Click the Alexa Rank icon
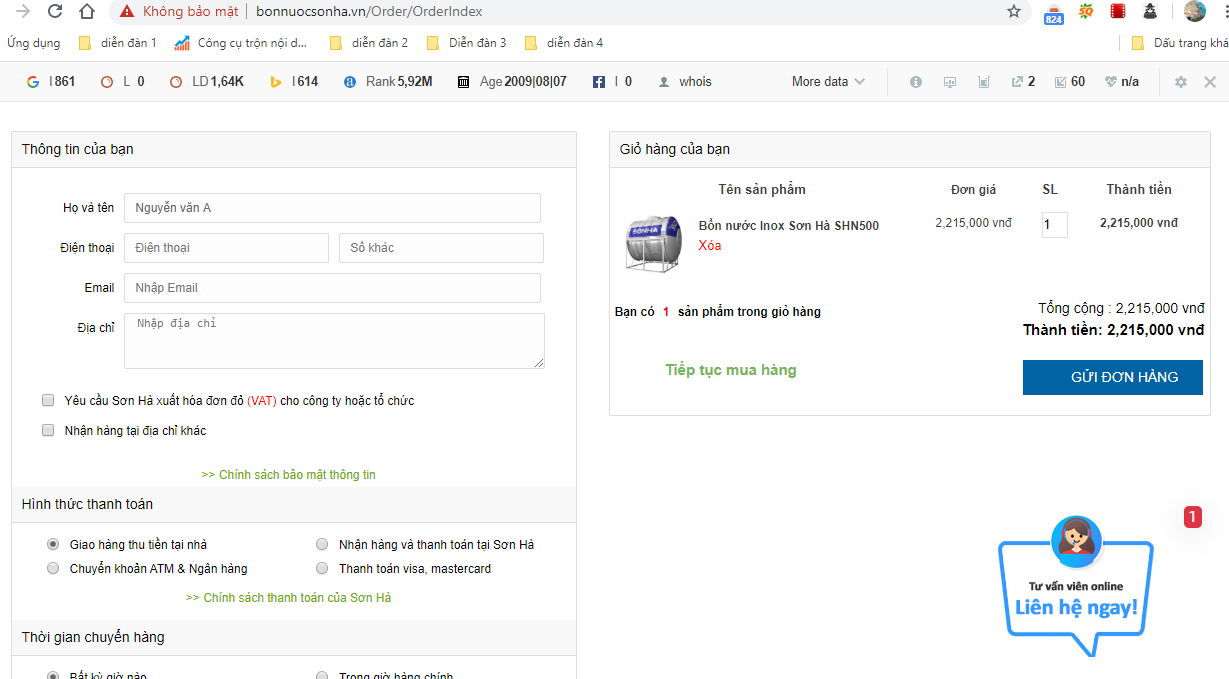Viewport: 1229px width, 679px height. tap(350, 82)
